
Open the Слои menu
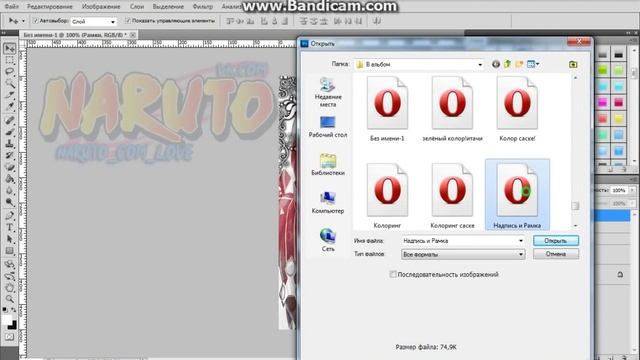click(x=137, y=7)
